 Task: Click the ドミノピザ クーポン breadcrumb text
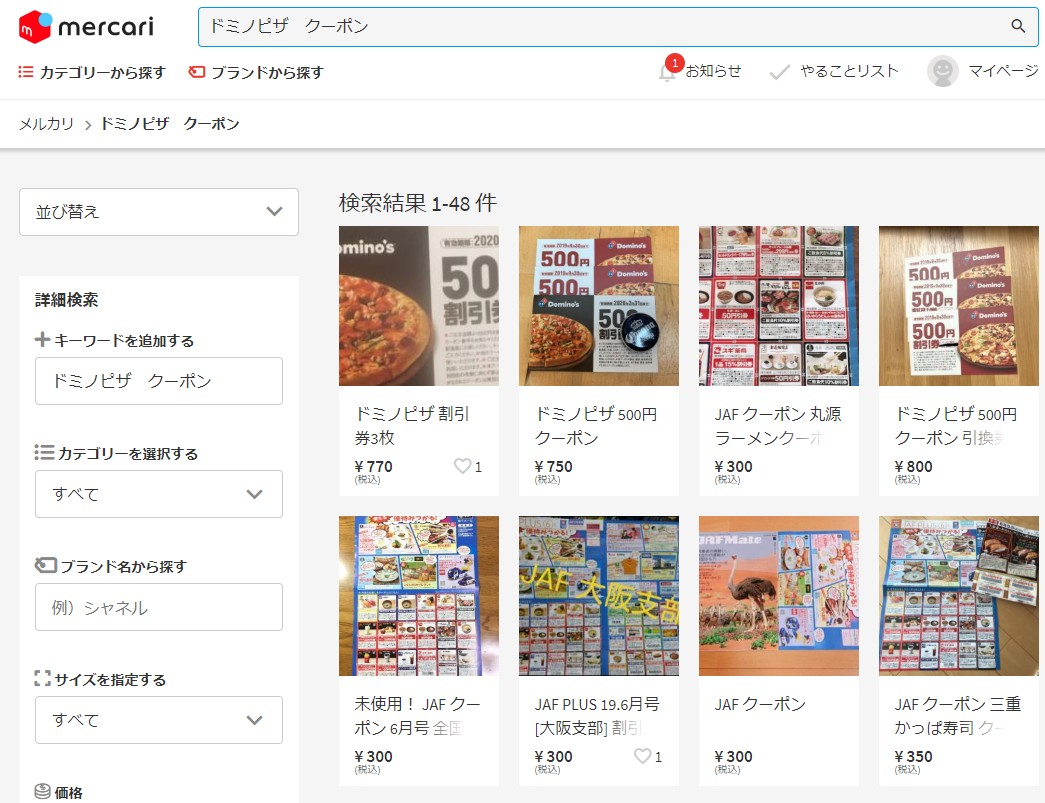coord(170,124)
